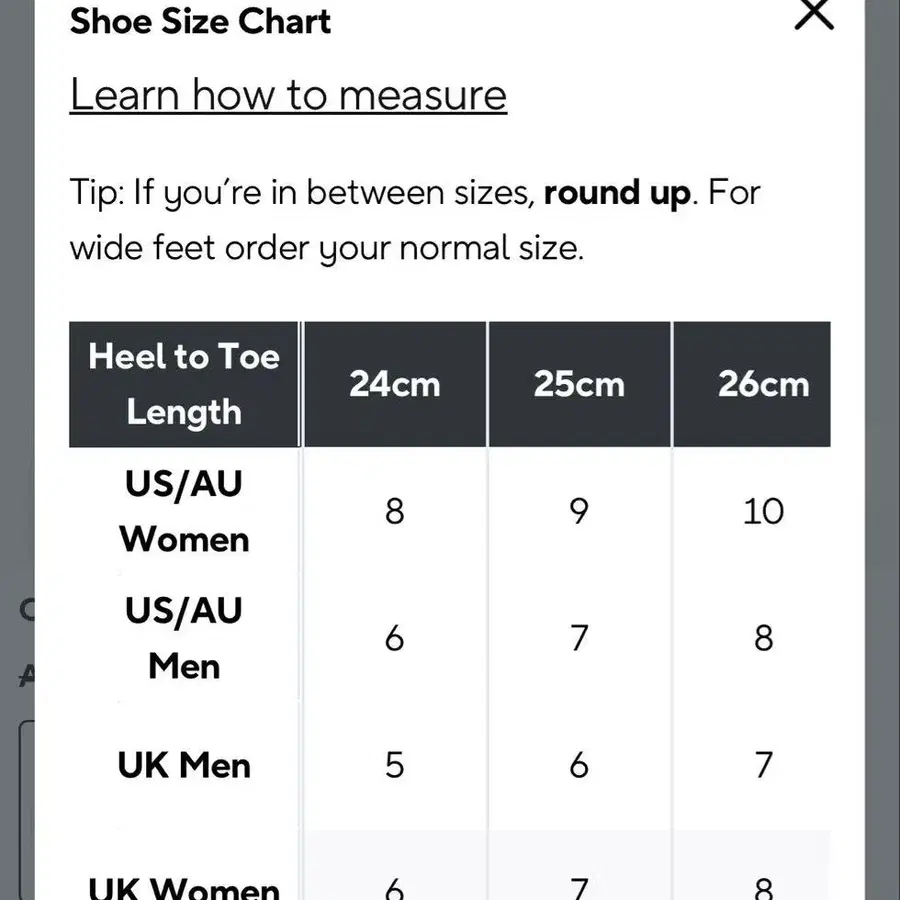Select the US/AU Women row label
Image resolution: width=900 pixels, height=900 pixels.
tap(184, 512)
